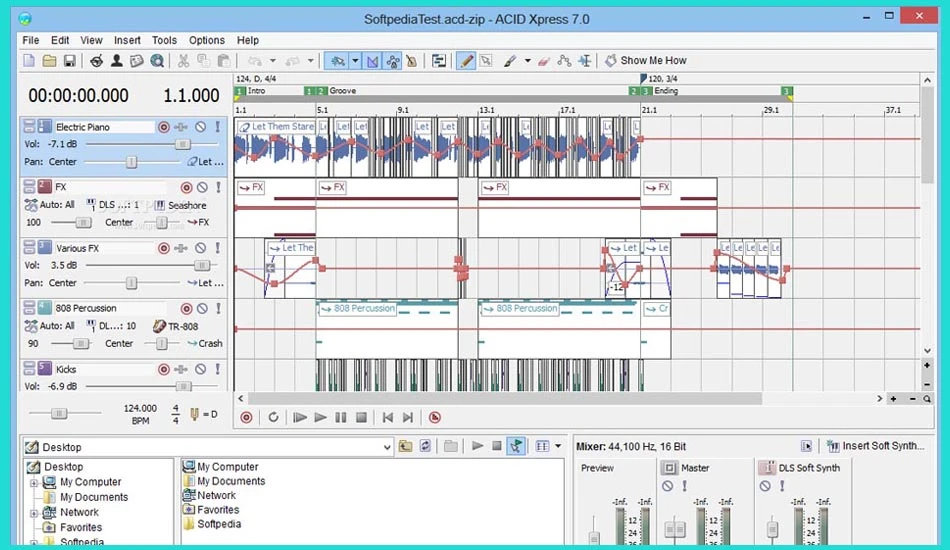This screenshot has width=950, height=550.
Task: Click the Undo arrow toolbar icon
Action: (255, 61)
